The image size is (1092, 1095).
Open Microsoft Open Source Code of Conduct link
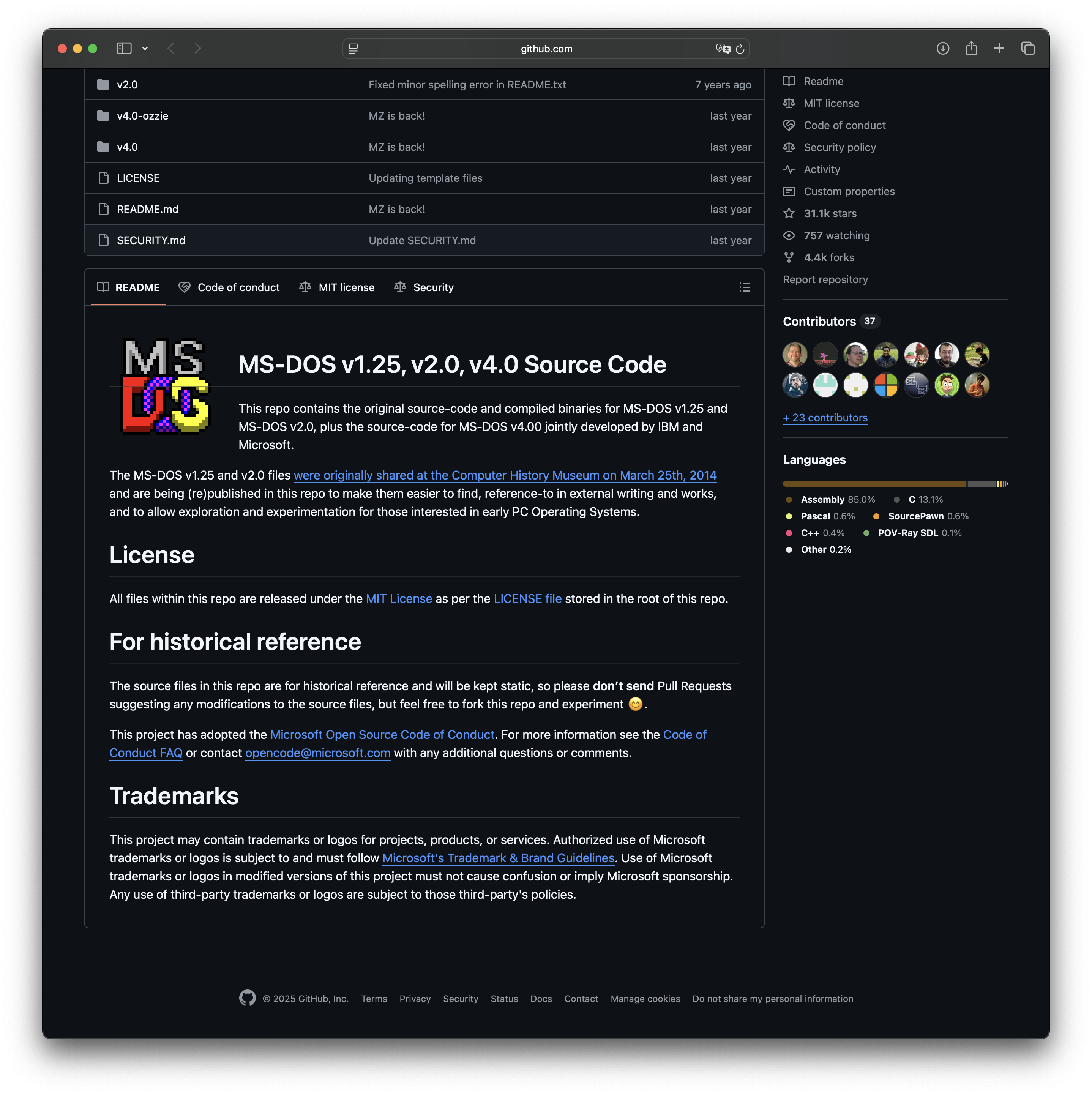382,735
